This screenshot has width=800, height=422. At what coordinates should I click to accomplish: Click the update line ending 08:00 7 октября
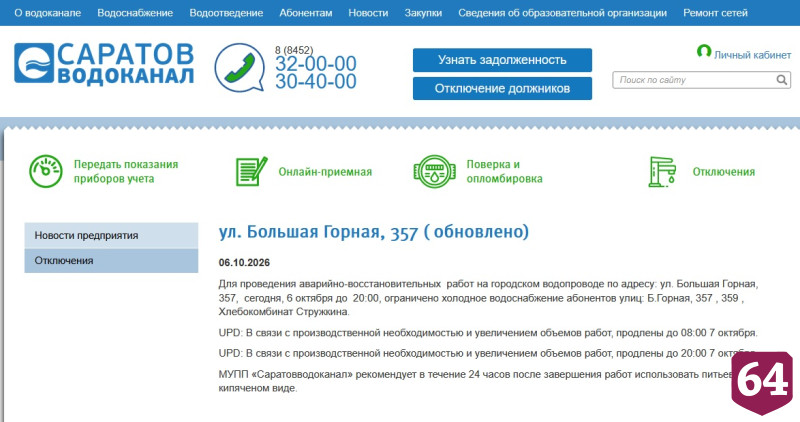point(488,333)
